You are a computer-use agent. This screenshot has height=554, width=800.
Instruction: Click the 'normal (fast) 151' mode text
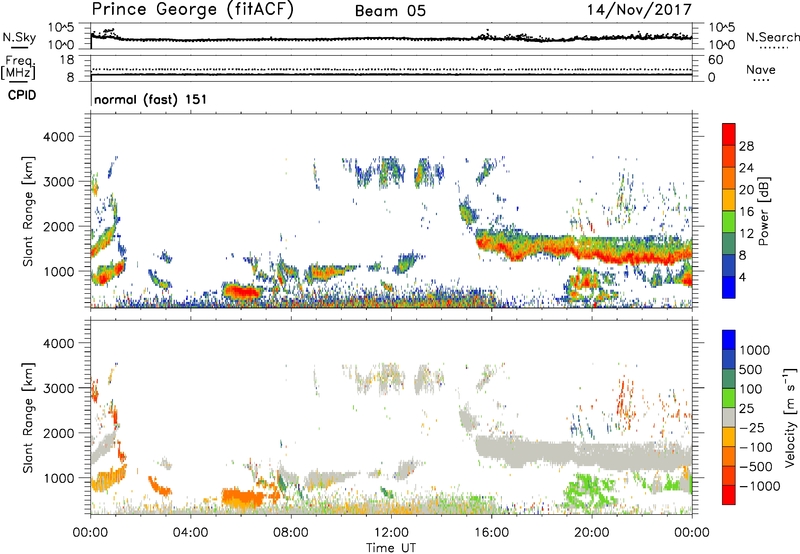[151, 99]
